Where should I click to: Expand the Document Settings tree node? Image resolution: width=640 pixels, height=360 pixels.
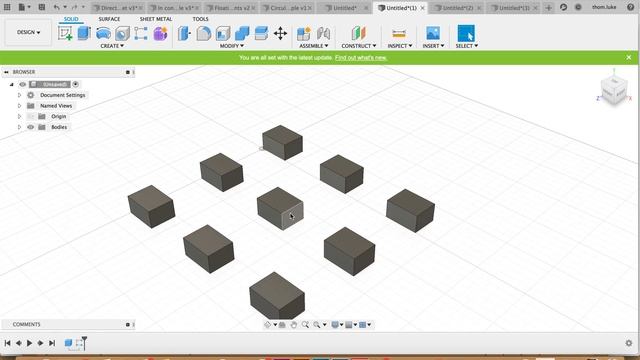19,95
